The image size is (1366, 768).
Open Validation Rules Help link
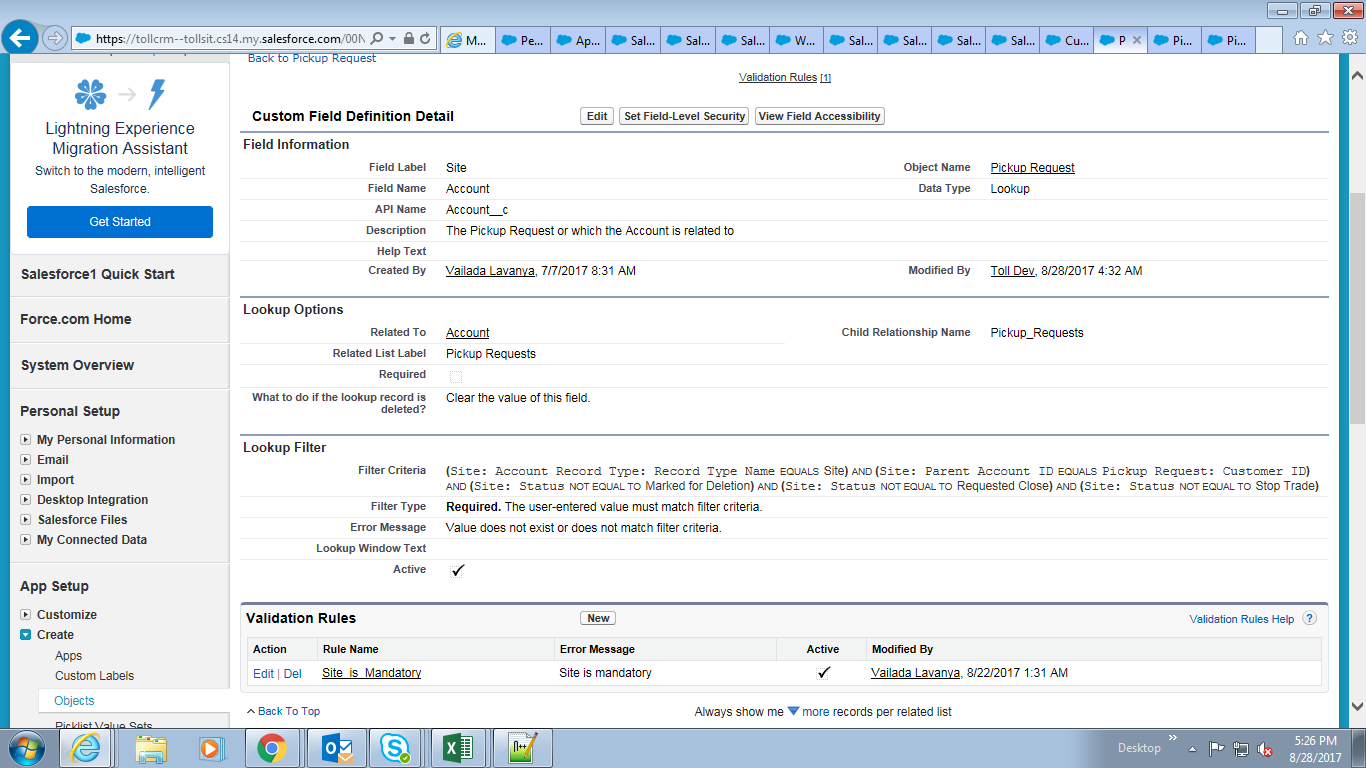click(1242, 619)
